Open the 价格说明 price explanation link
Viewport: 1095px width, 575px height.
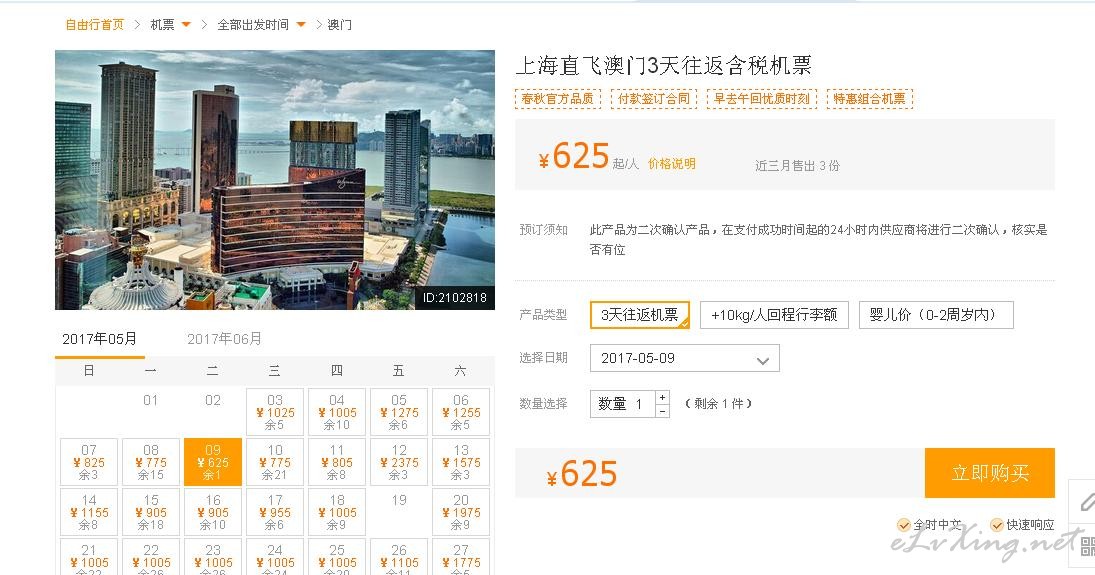coord(672,163)
